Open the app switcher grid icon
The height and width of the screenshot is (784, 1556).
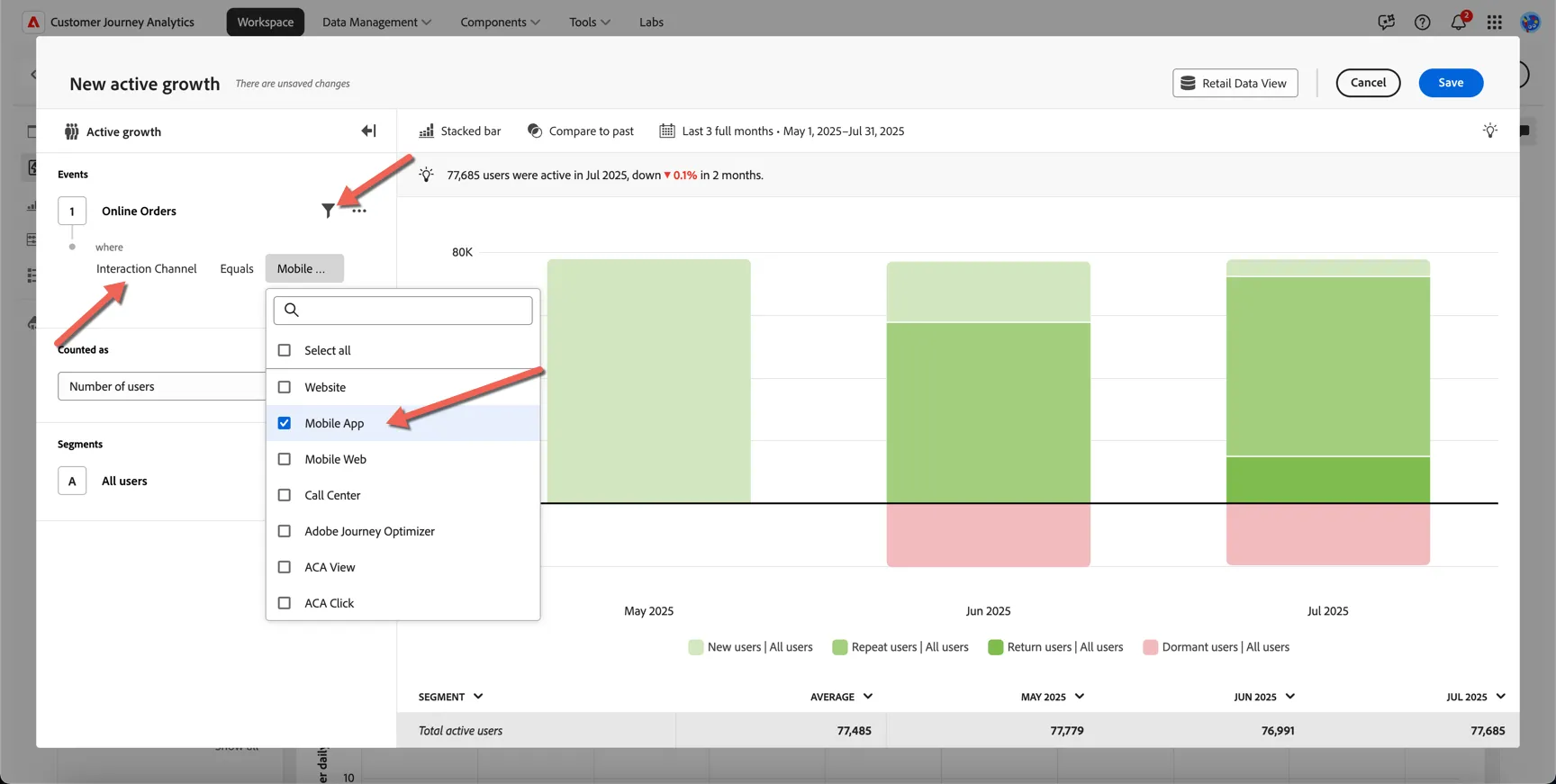(x=1495, y=22)
